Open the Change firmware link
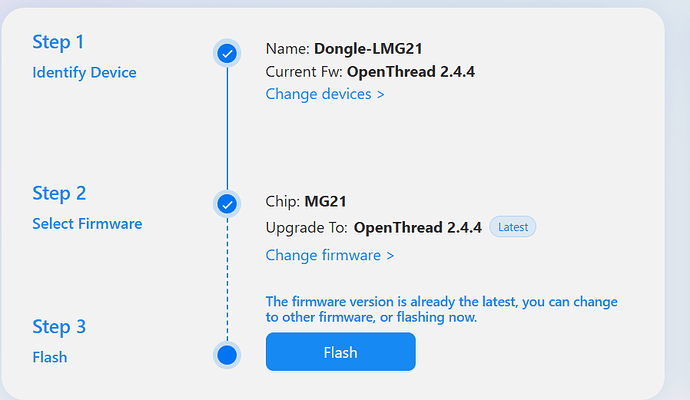The height and width of the screenshot is (400, 690). [x=330, y=255]
